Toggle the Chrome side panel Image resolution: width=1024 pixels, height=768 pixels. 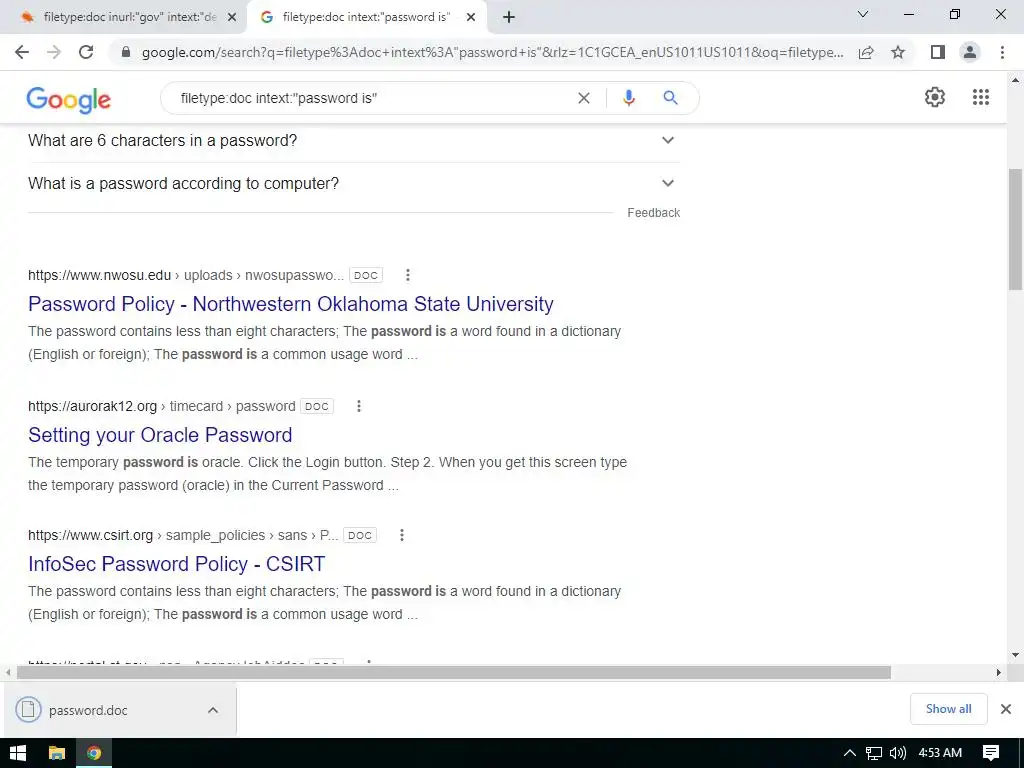[938, 52]
